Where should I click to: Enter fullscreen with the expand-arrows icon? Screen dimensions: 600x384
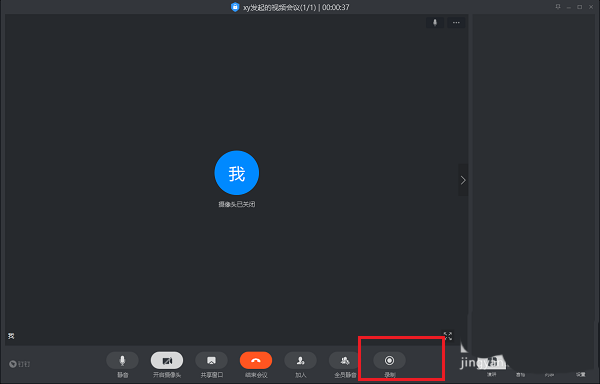448,336
